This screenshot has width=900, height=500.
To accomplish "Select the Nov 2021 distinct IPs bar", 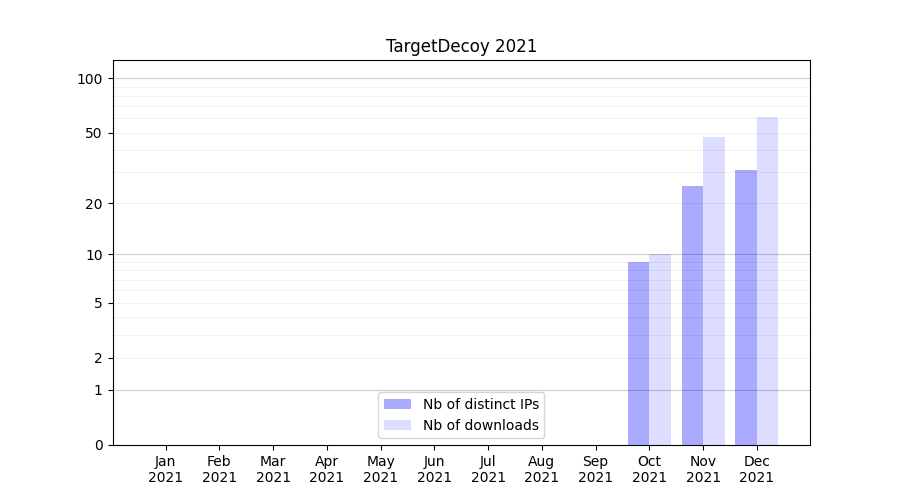I will [x=692, y=315].
